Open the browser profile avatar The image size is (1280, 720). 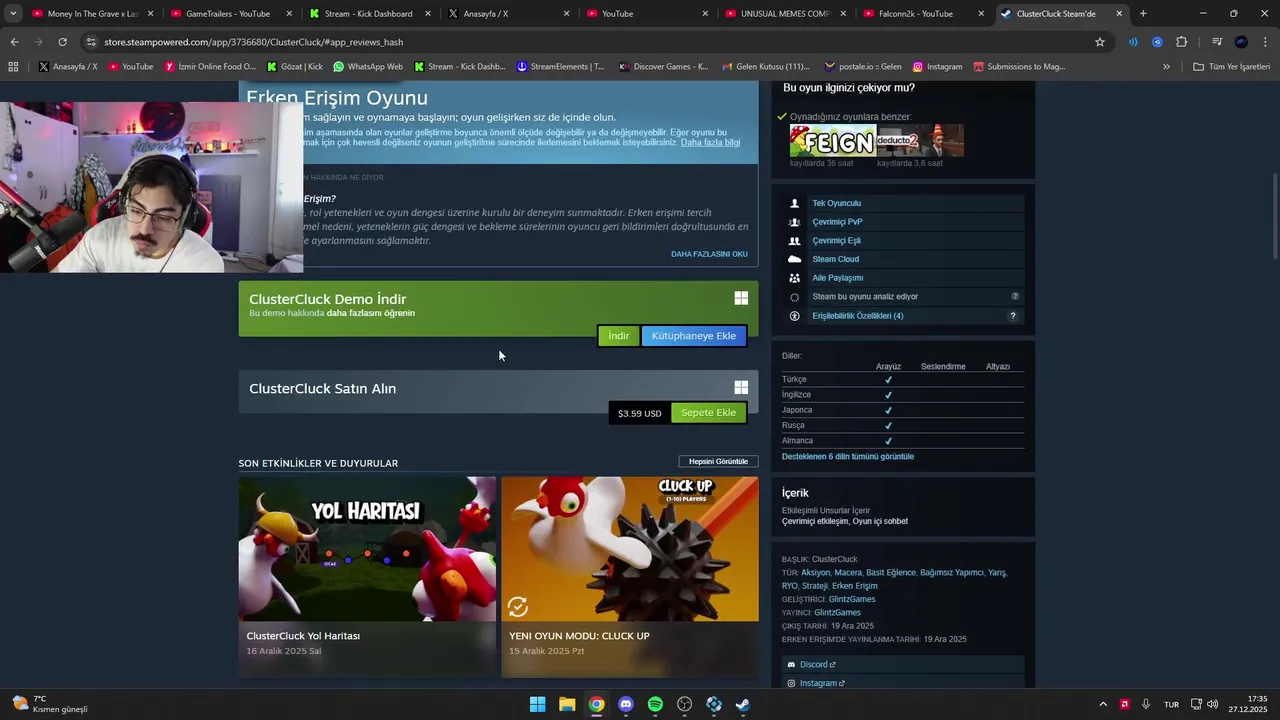pos(1241,42)
